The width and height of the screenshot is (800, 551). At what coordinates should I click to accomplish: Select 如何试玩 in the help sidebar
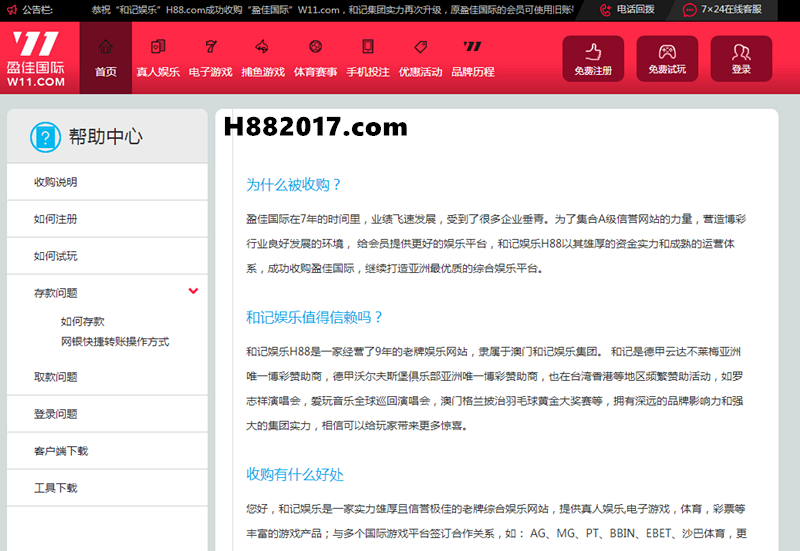[x=107, y=256]
